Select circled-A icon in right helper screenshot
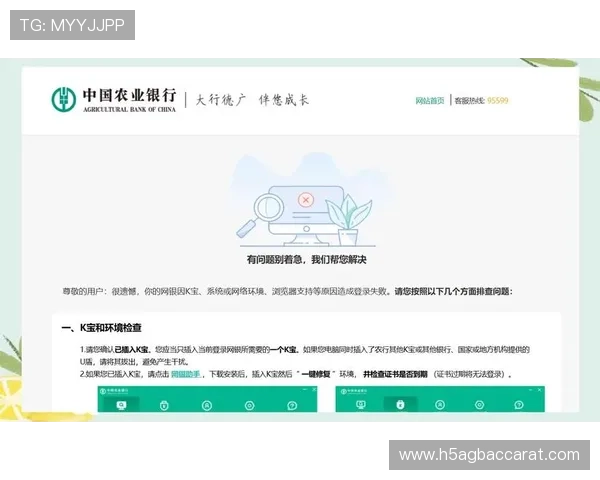The width and height of the screenshot is (600, 480). [x=440, y=405]
